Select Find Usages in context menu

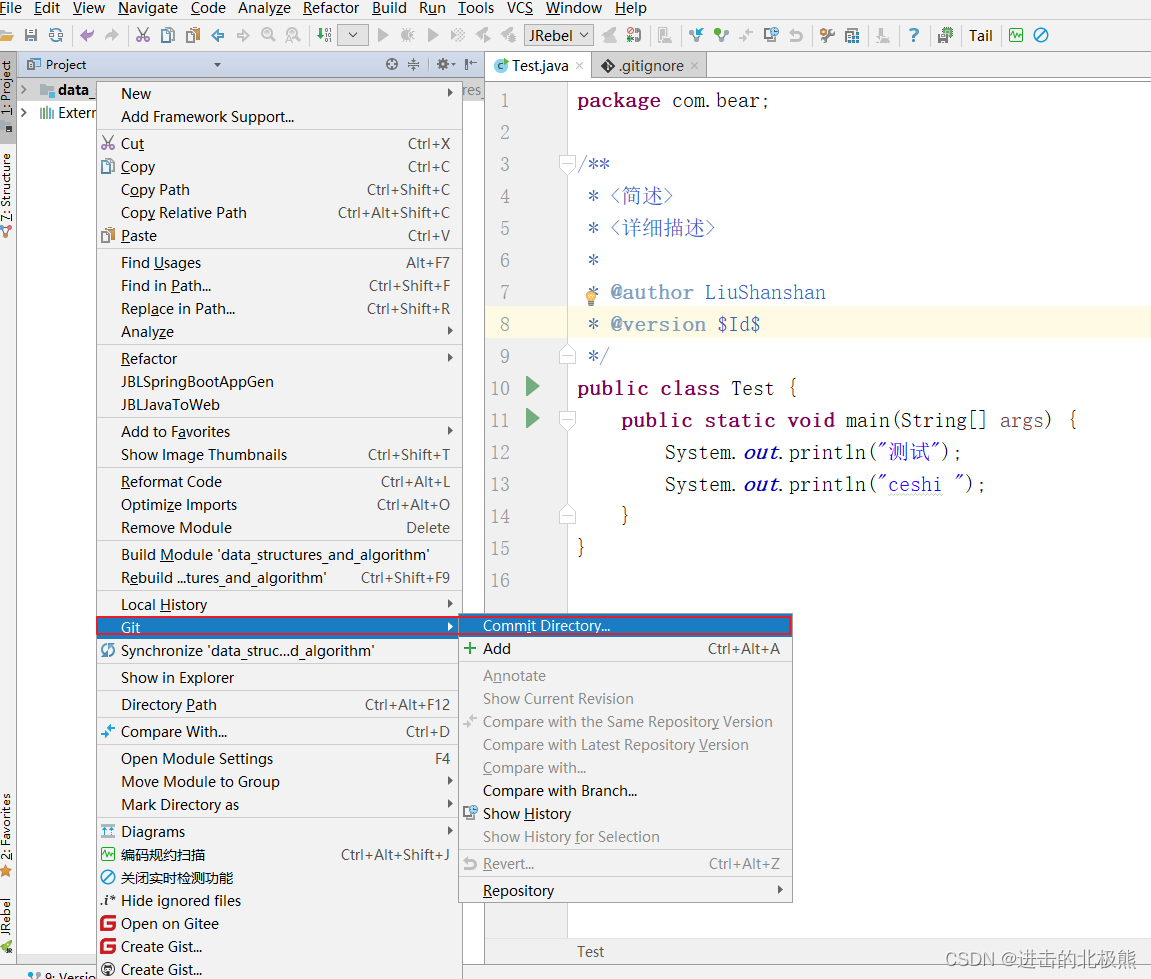pyautogui.click(x=279, y=262)
